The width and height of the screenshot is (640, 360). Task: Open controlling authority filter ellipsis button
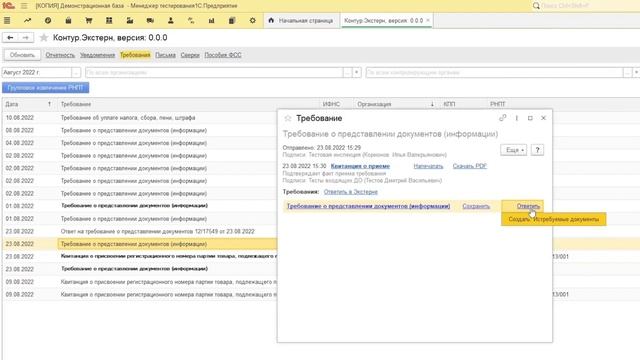pyautogui.click(x=627, y=73)
